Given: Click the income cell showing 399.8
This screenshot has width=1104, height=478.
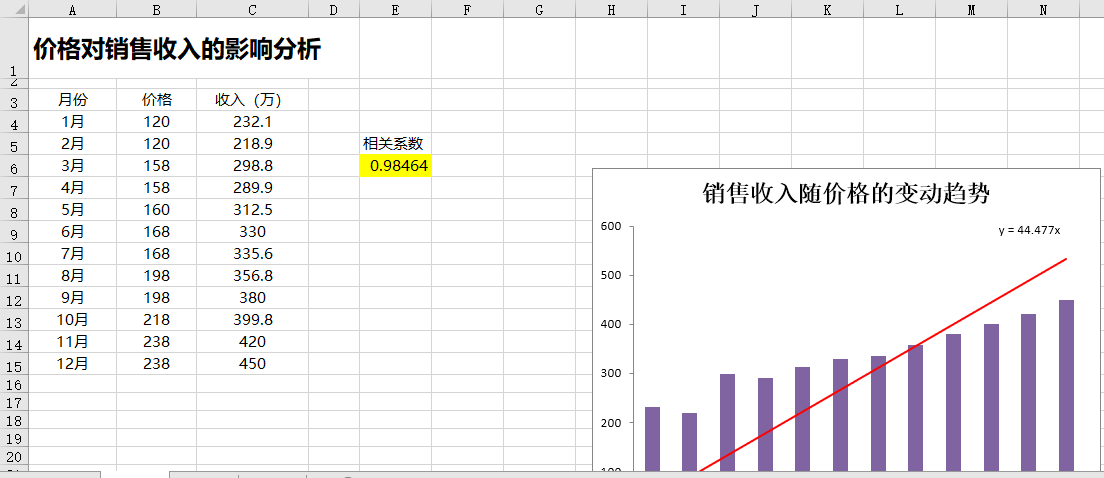Looking at the screenshot, I should click(x=252, y=320).
